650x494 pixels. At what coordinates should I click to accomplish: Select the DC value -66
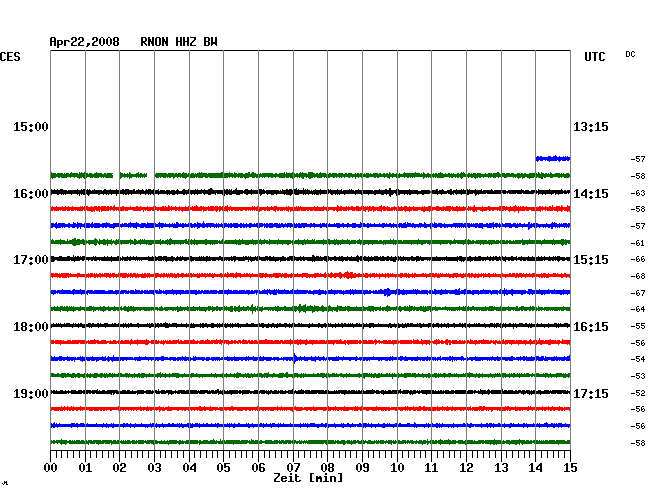click(x=638, y=259)
